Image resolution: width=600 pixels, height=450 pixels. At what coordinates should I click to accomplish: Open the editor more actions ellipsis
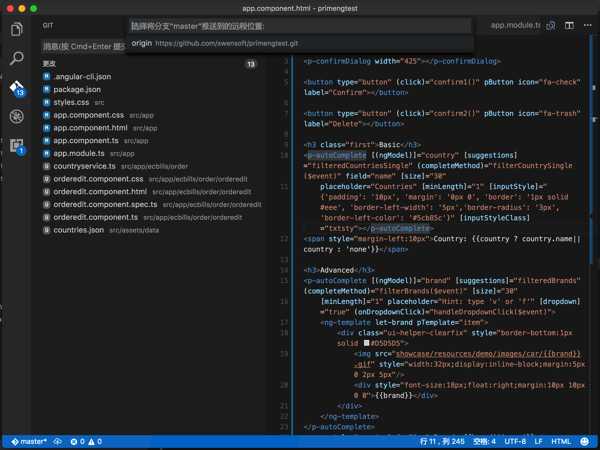tap(588, 25)
